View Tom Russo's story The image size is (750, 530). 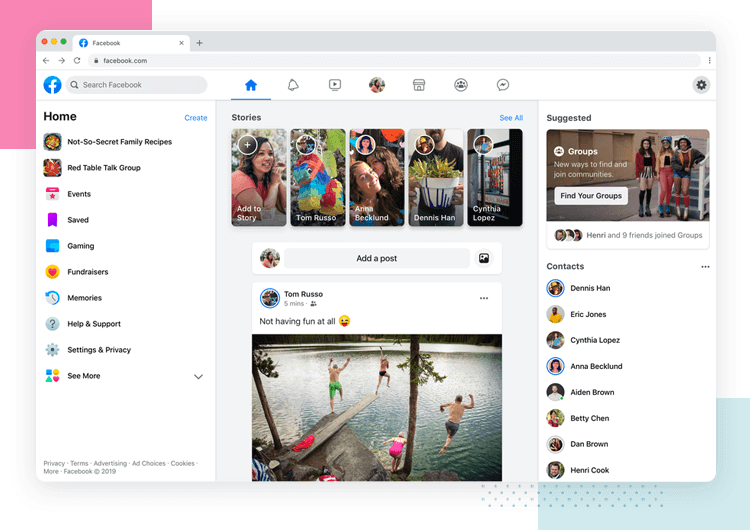click(318, 177)
